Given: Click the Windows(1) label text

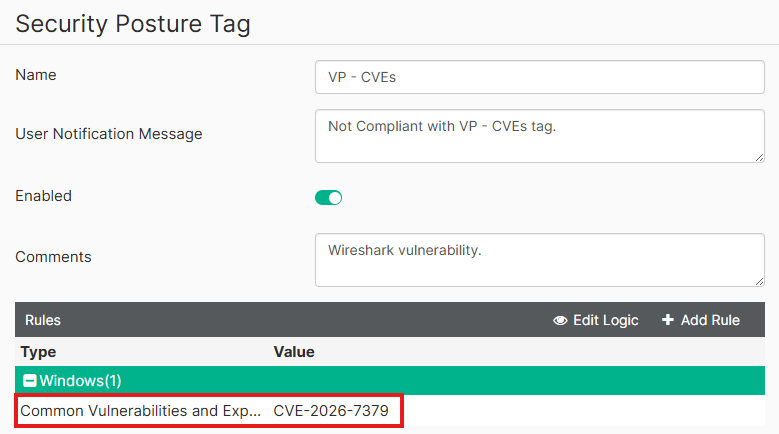Looking at the screenshot, I should click(80, 381).
